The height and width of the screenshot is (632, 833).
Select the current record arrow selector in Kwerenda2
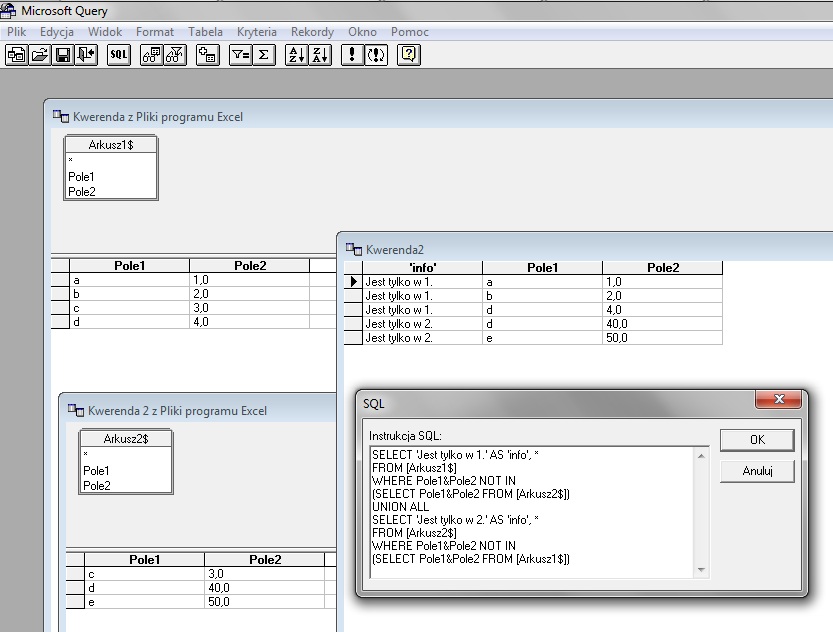353,281
